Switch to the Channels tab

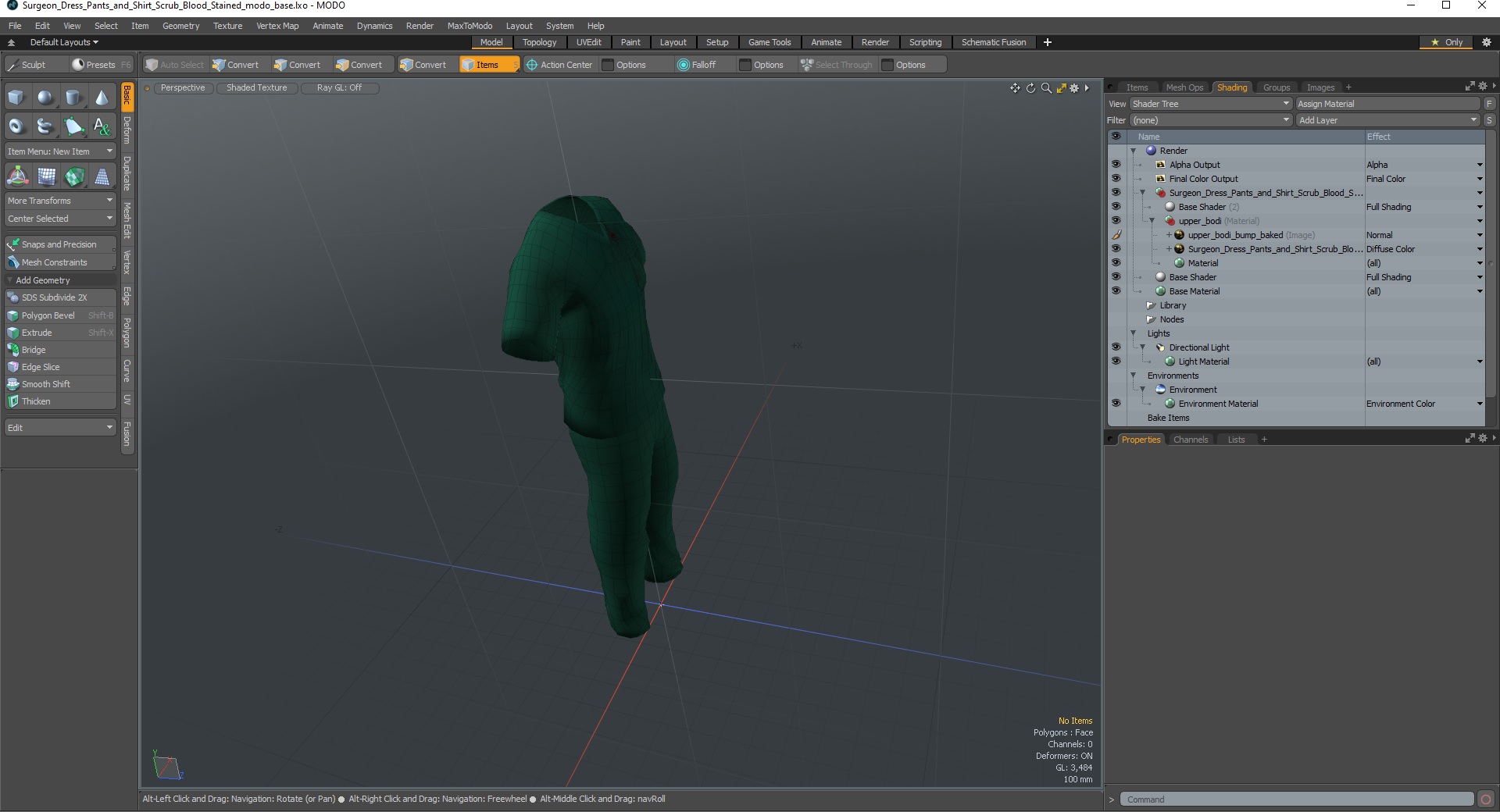[1190, 440]
